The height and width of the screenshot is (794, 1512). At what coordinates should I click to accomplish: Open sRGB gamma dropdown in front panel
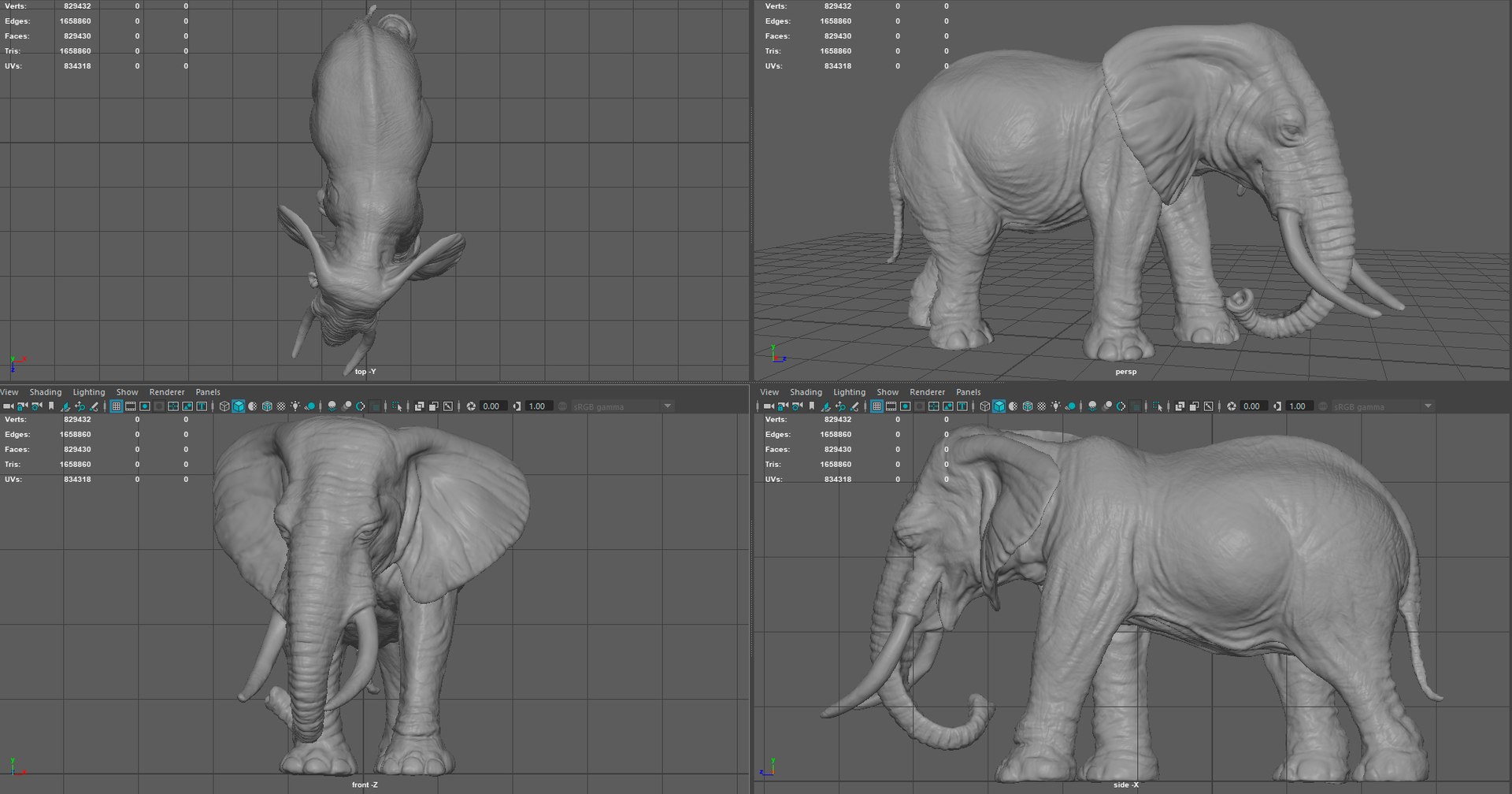click(622, 406)
